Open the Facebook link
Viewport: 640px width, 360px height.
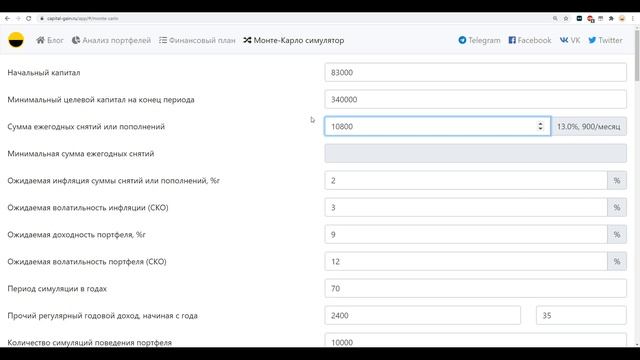(x=530, y=40)
